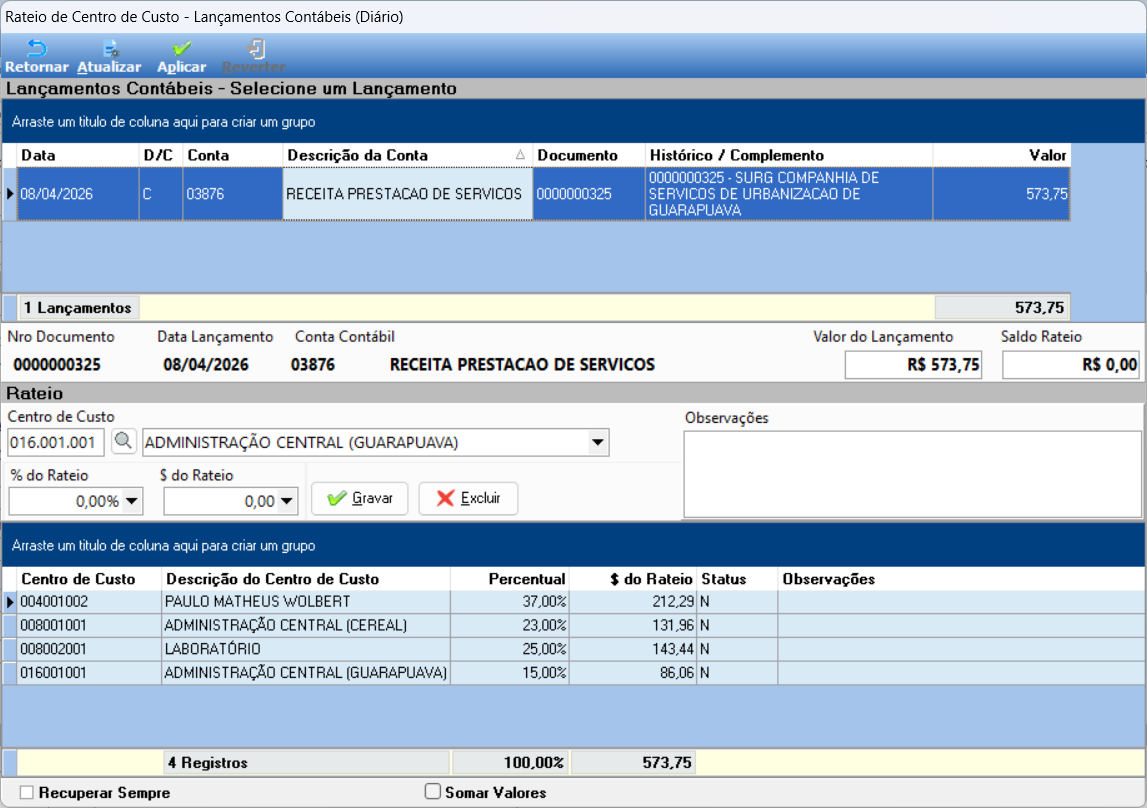This screenshot has height=808, width=1147.
Task: Click the 23,00% percentual cell
Action: tap(510, 625)
